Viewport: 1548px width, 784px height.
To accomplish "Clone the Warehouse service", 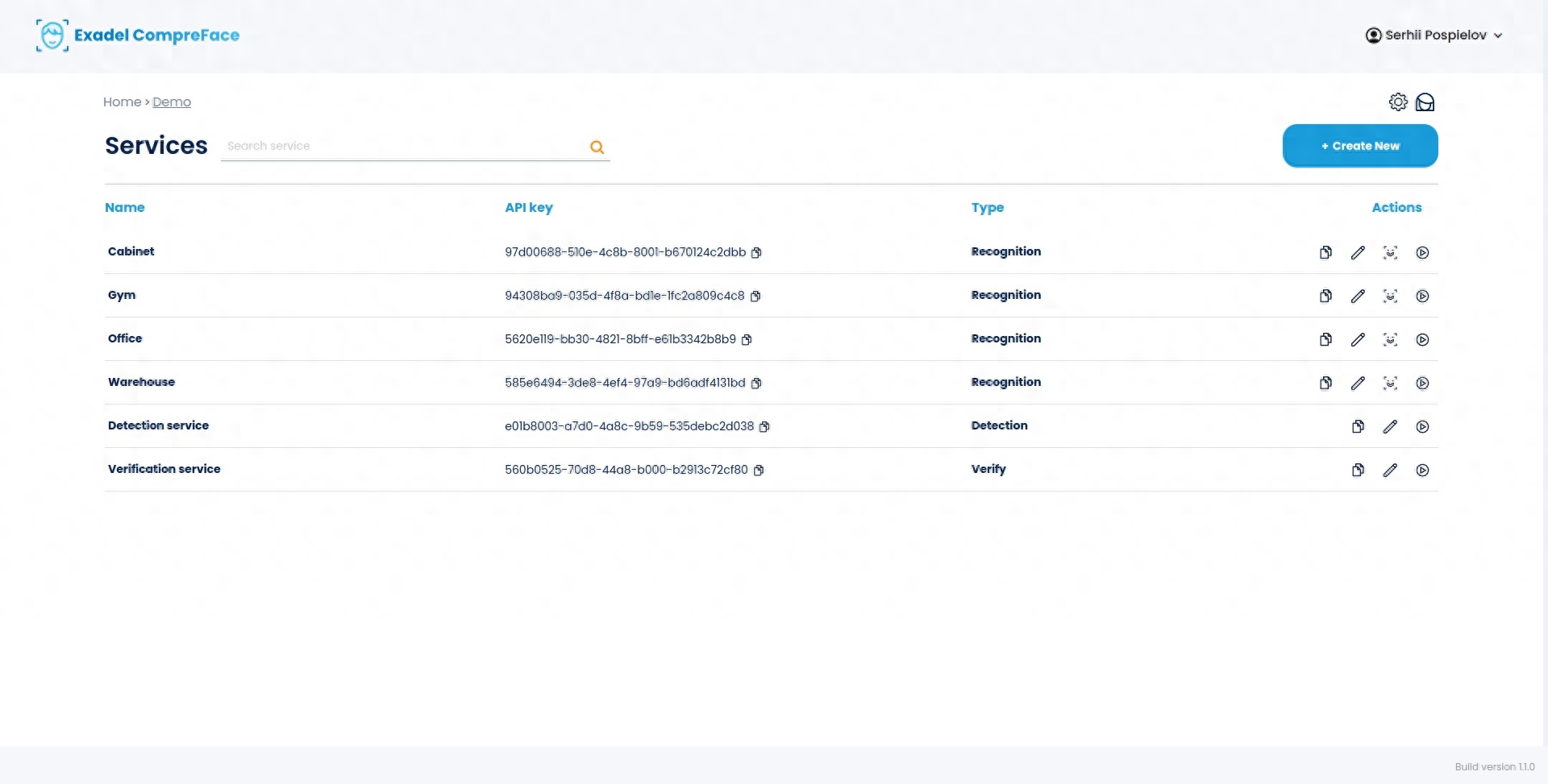I will (x=1325, y=384).
